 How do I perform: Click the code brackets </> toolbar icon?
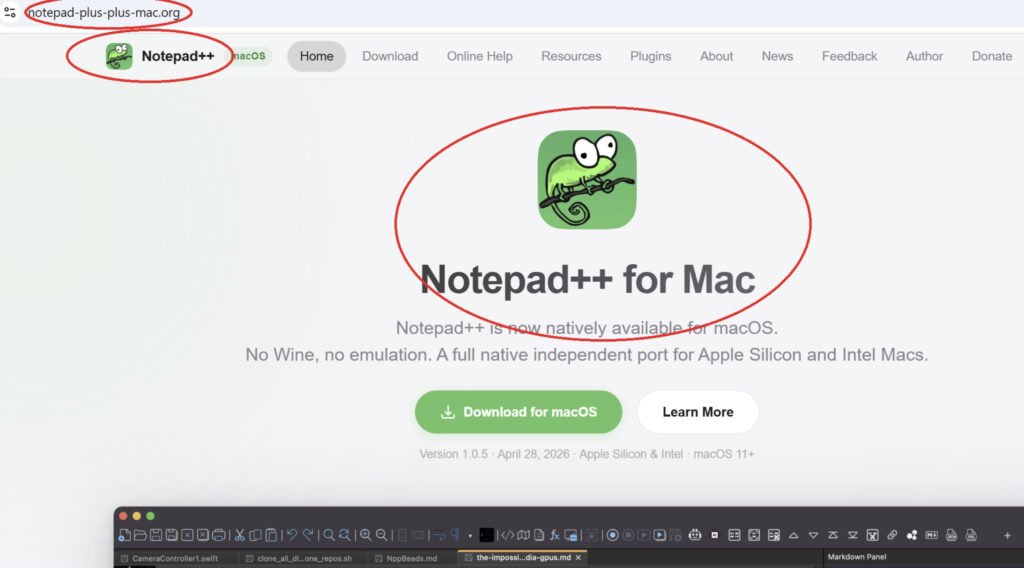click(507, 535)
